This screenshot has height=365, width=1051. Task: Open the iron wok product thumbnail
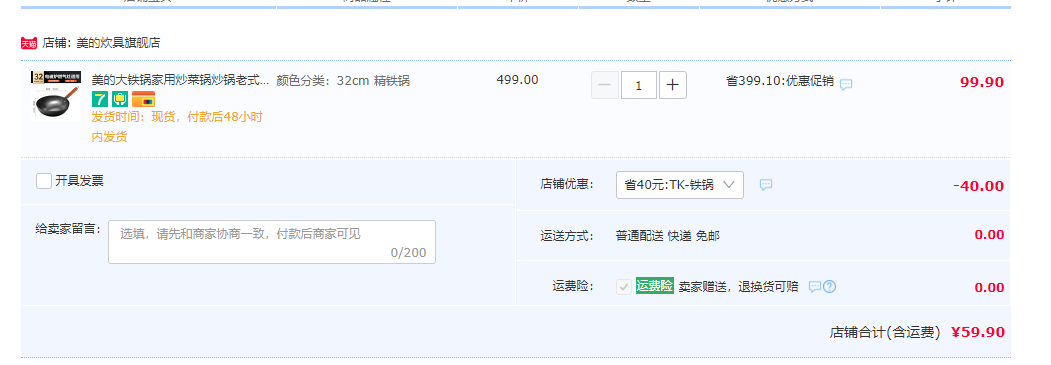[x=56, y=96]
